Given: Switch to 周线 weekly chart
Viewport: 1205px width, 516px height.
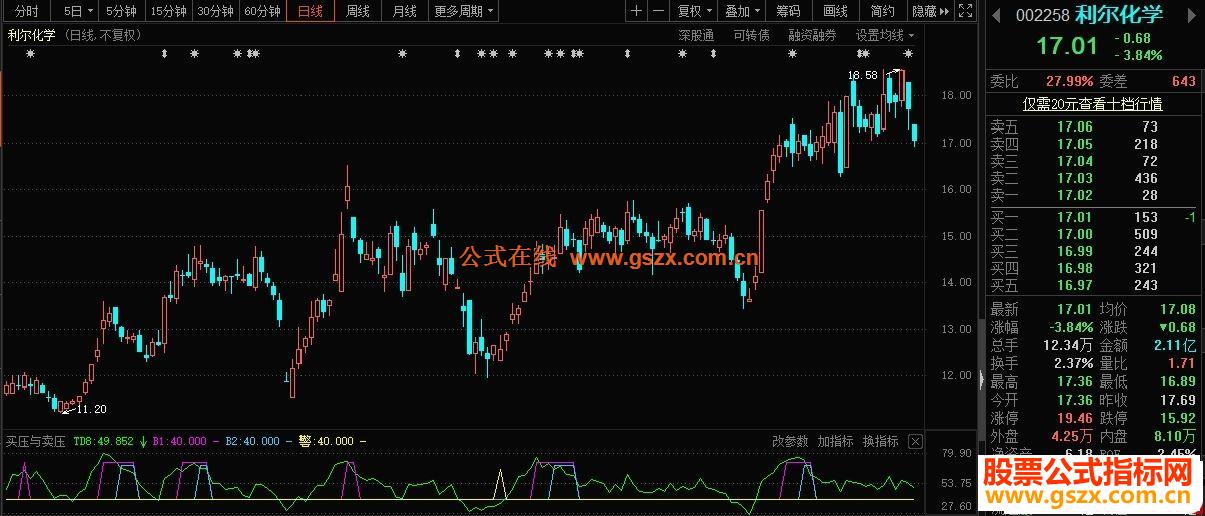Looking at the screenshot, I should (x=358, y=12).
